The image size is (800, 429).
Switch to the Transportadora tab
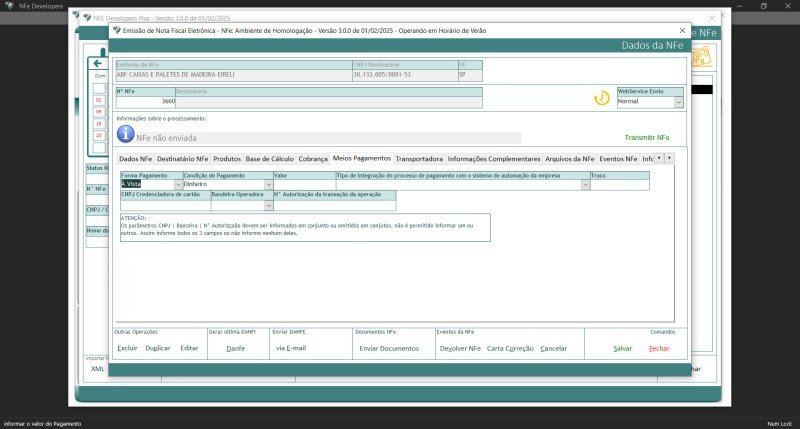(419, 159)
